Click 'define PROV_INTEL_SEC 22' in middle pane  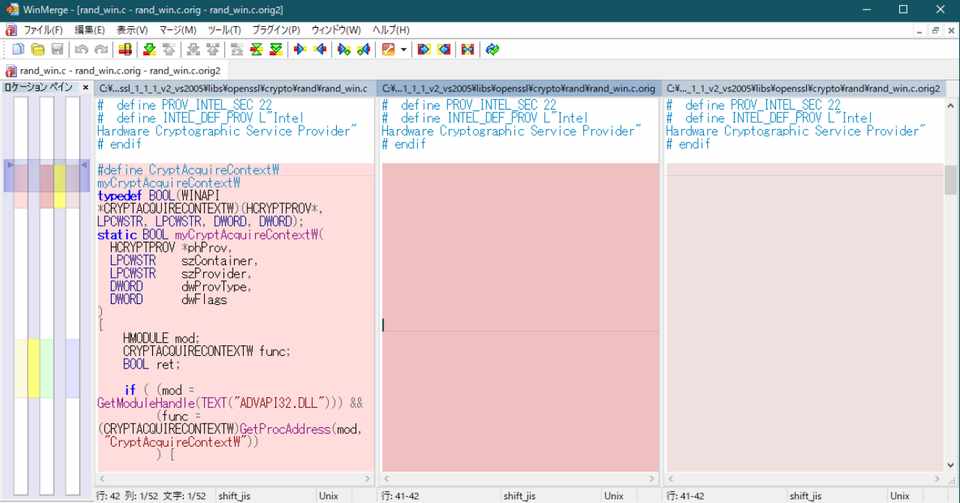pyautogui.click(x=478, y=105)
